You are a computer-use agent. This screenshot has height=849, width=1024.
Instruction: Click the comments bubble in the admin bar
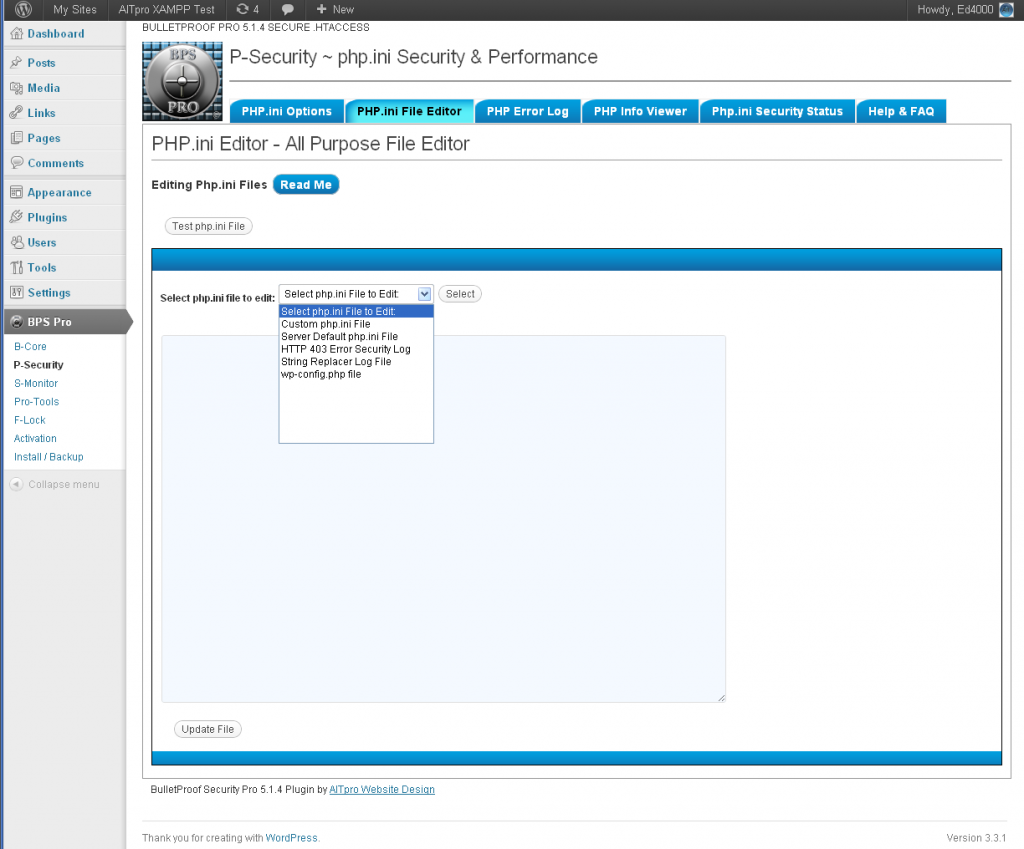[288, 9]
